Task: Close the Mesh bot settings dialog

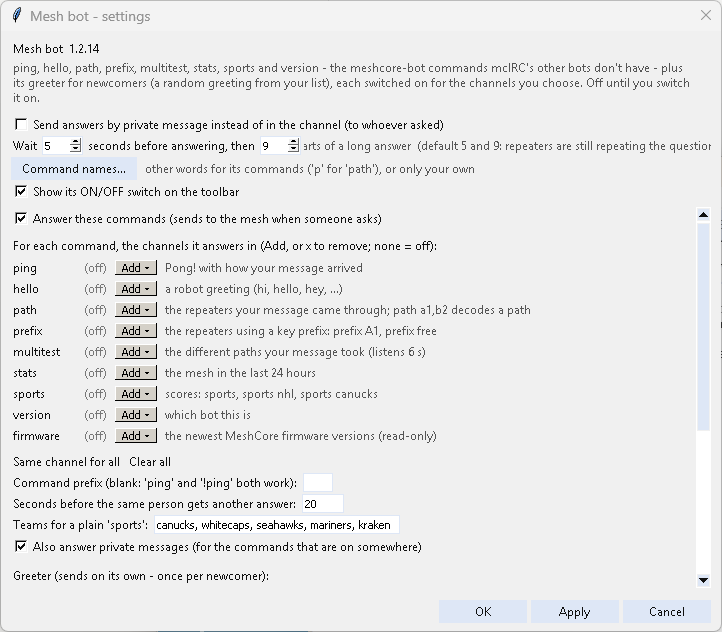Action: (x=705, y=16)
